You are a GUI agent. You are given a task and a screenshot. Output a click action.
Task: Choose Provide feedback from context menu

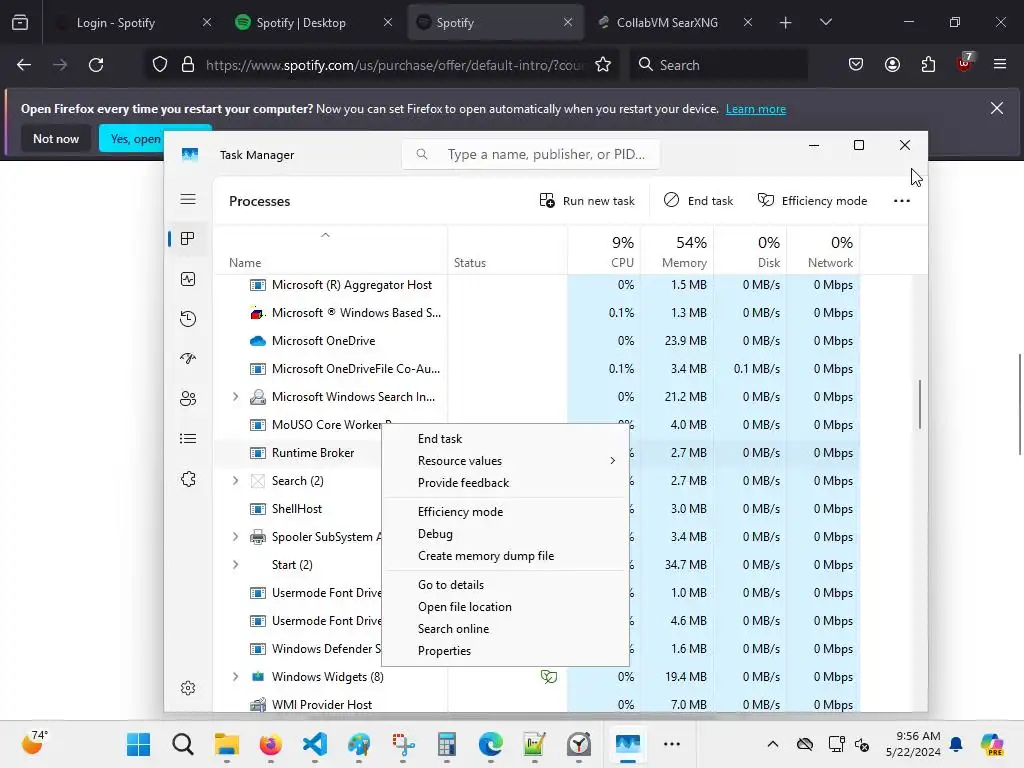point(505,483)
